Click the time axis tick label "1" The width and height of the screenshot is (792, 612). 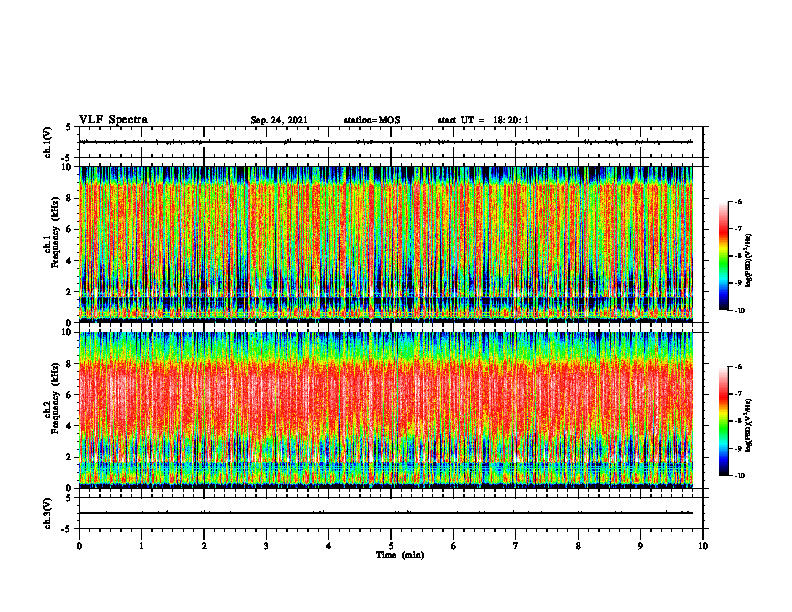(x=141, y=546)
